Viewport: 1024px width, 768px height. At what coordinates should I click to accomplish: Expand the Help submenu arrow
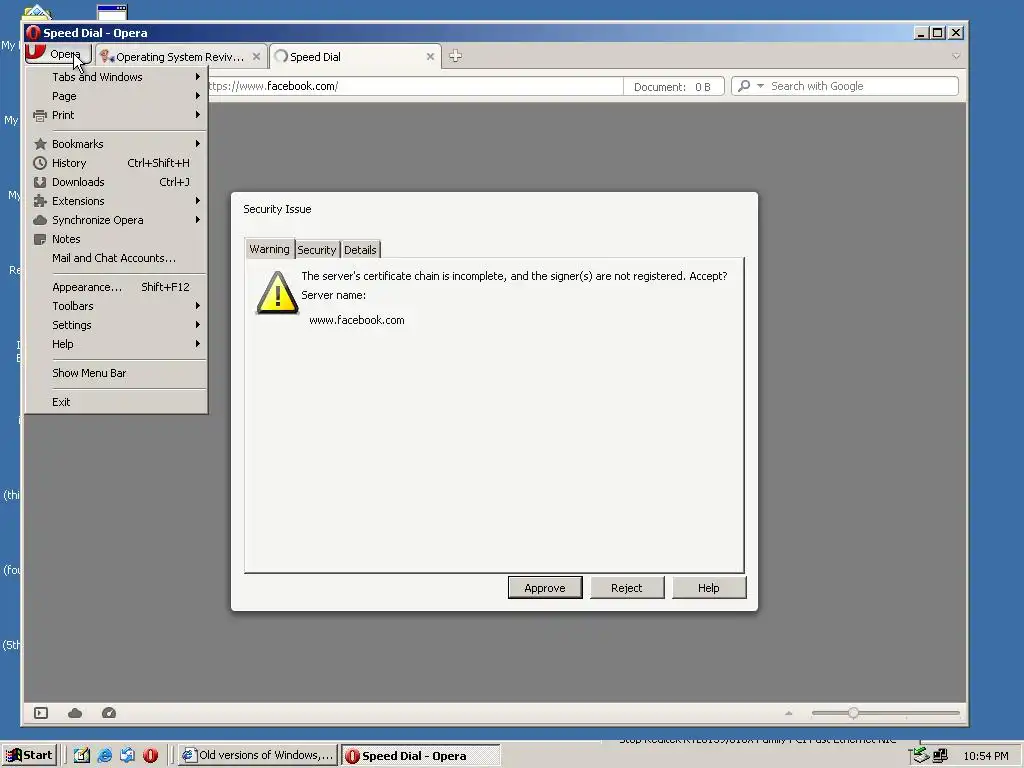click(x=197, y=344)
